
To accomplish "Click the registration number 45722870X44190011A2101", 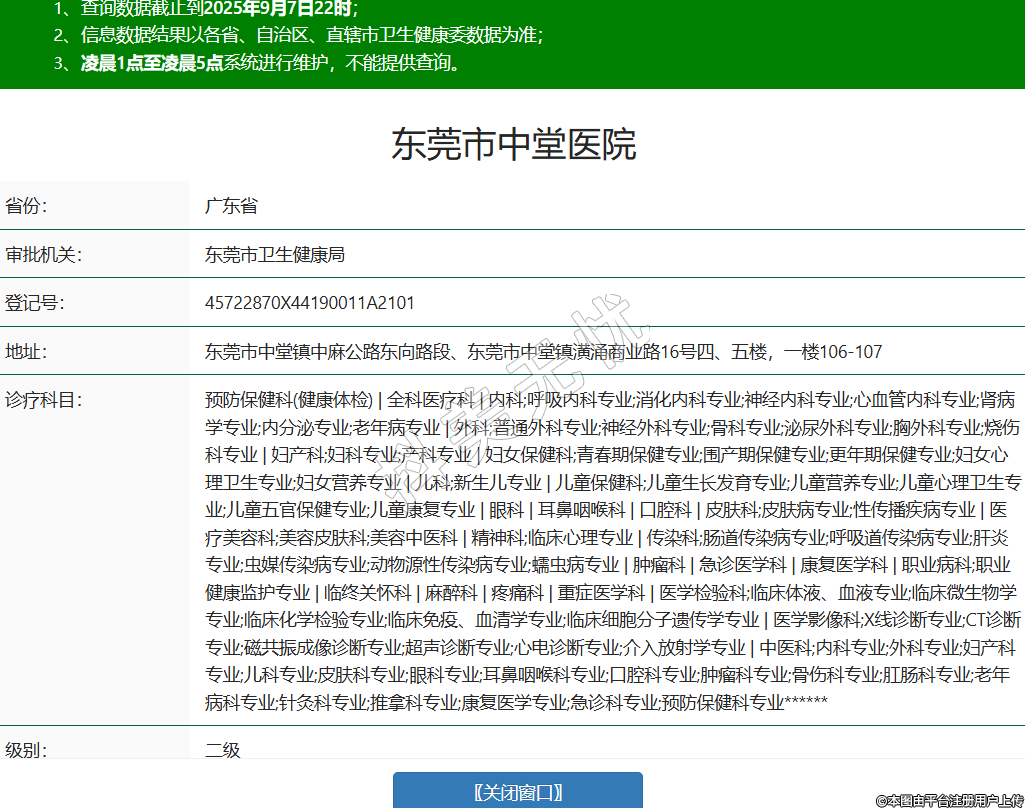I will point(310,302).
